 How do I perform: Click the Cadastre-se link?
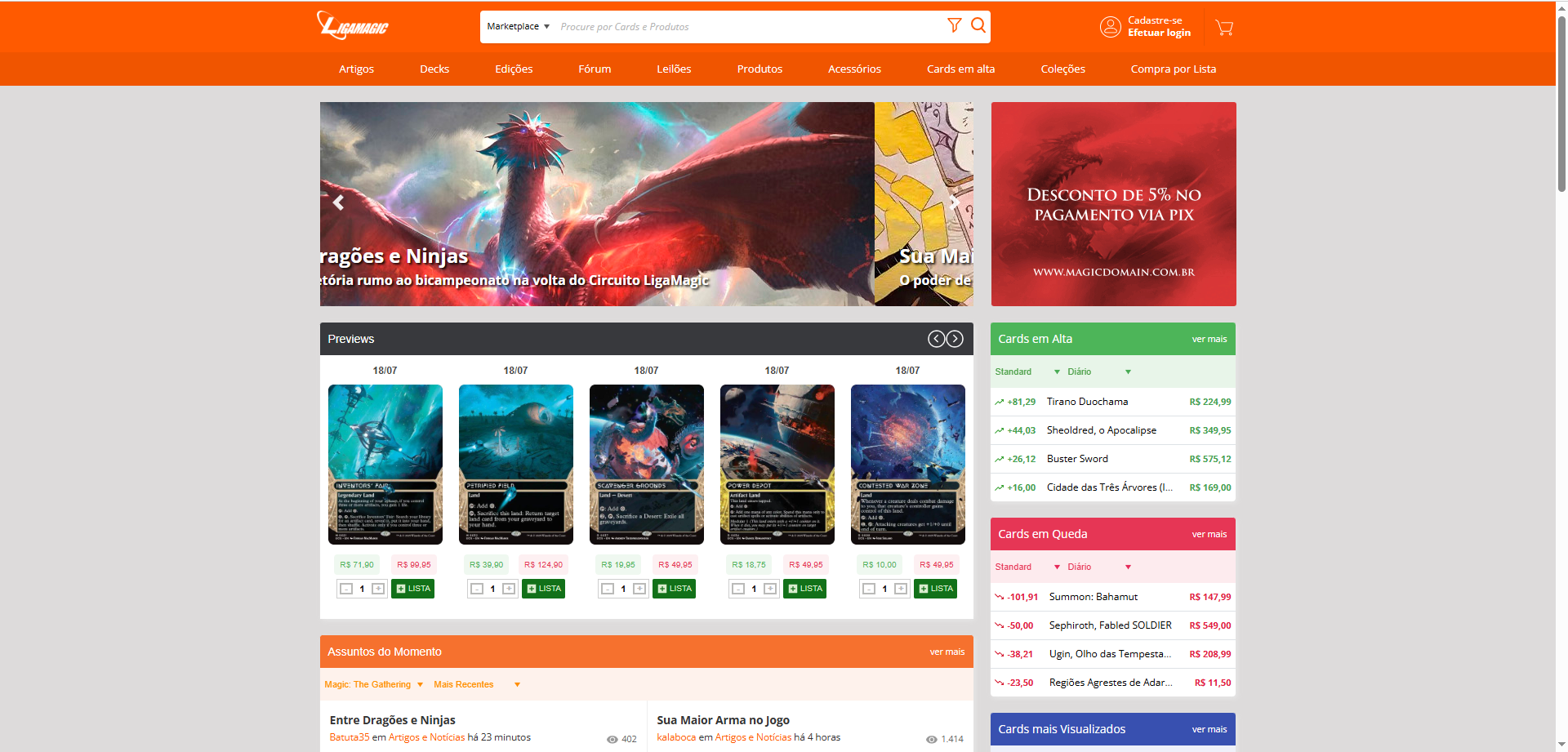click(x=1155, y=20)
